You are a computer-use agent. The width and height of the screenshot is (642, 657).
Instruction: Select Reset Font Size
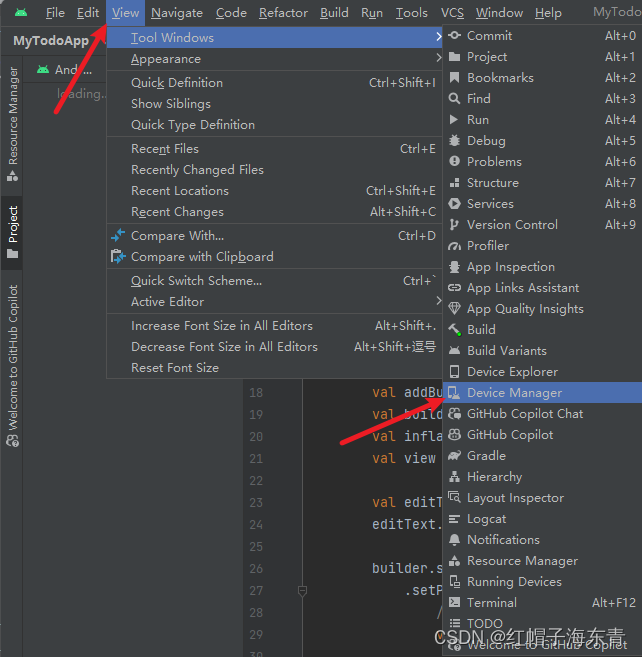pyautogui.click(x=274, y=368)
